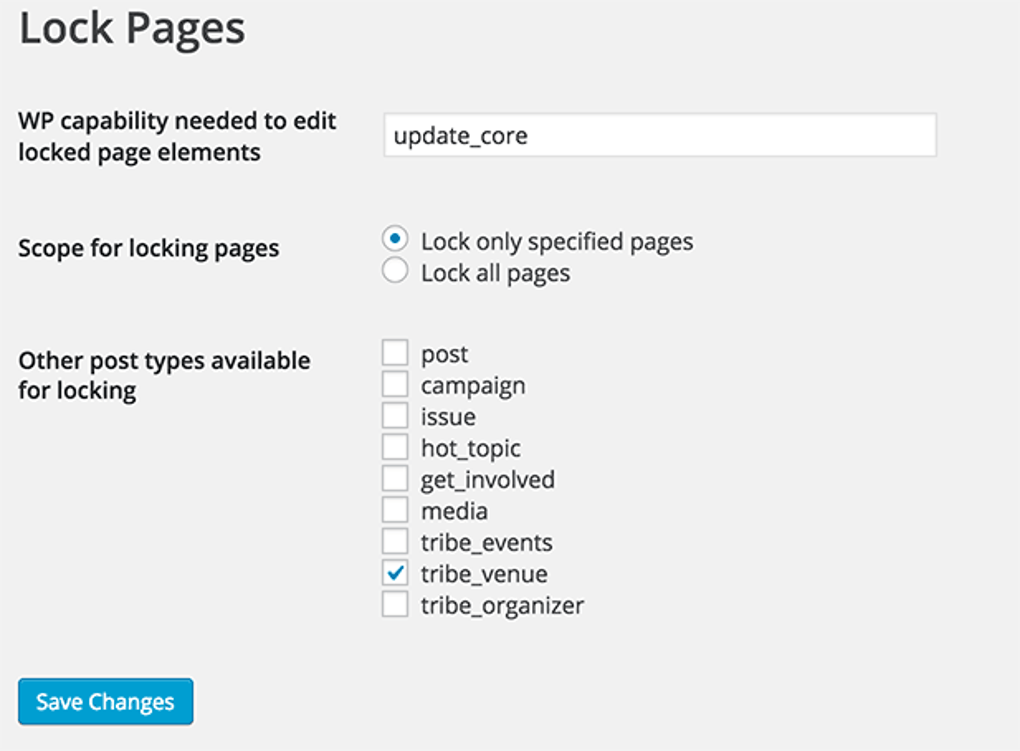Check the "get_involved" post type

pos(394,479)
